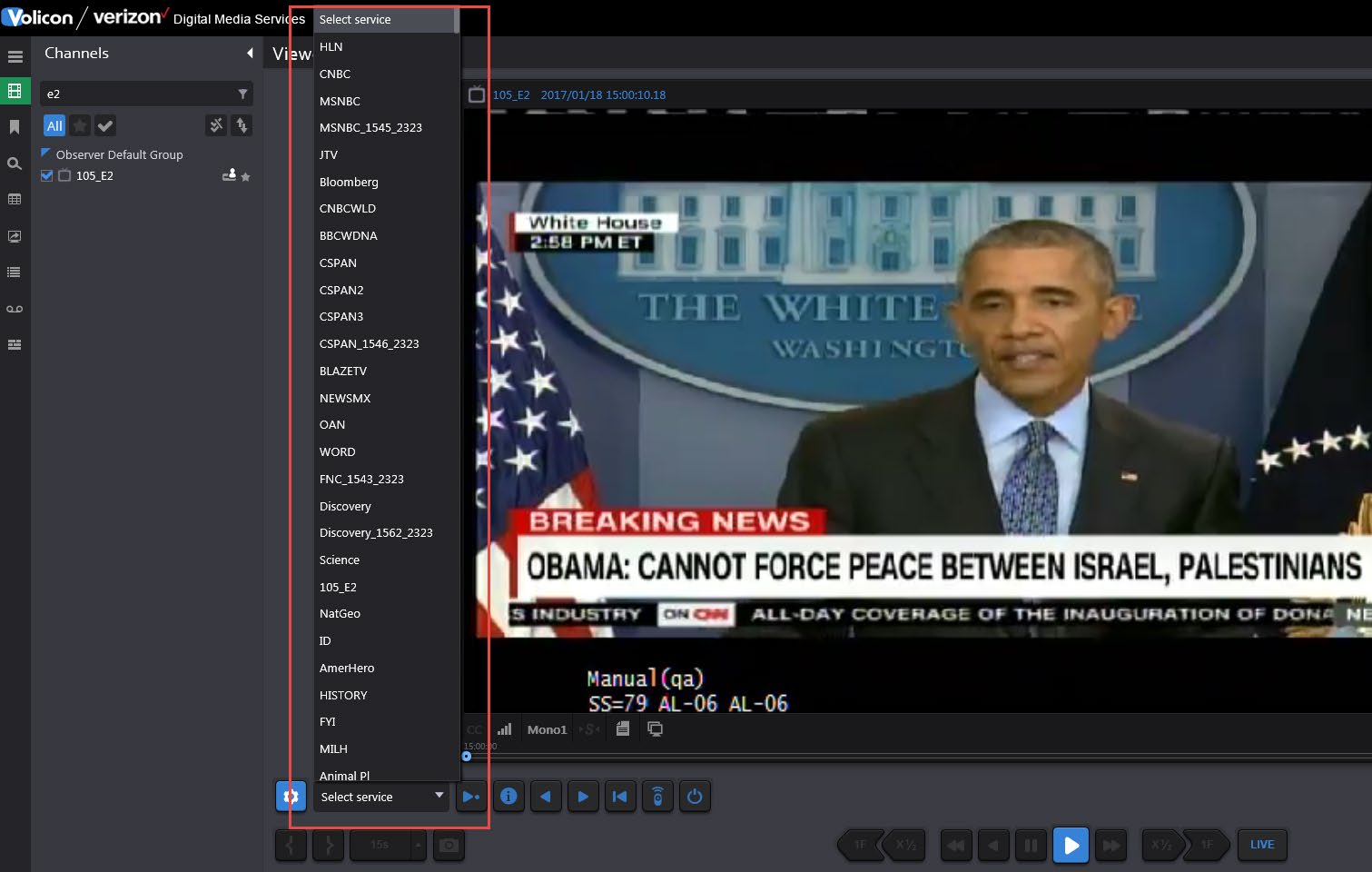The image size is (1372, 872).
Task: Open the table grid sidebar icon
Action: click(15, 199)
